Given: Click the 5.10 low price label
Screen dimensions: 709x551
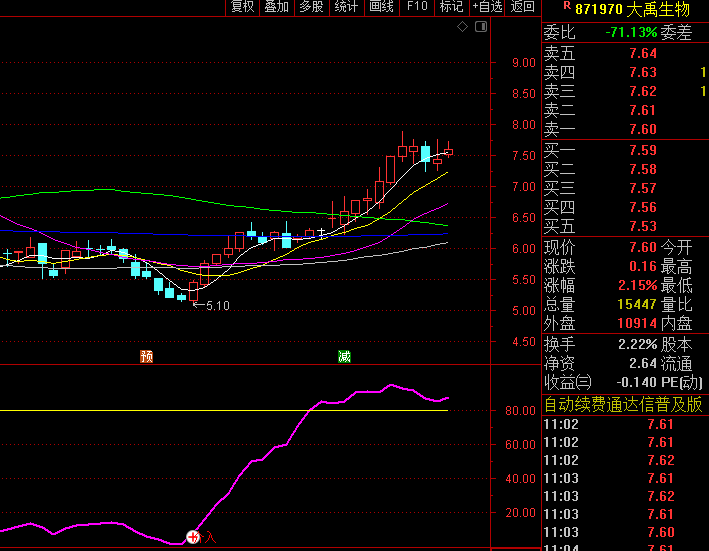Looking at the screenshot, I should (x=217, y=306).
